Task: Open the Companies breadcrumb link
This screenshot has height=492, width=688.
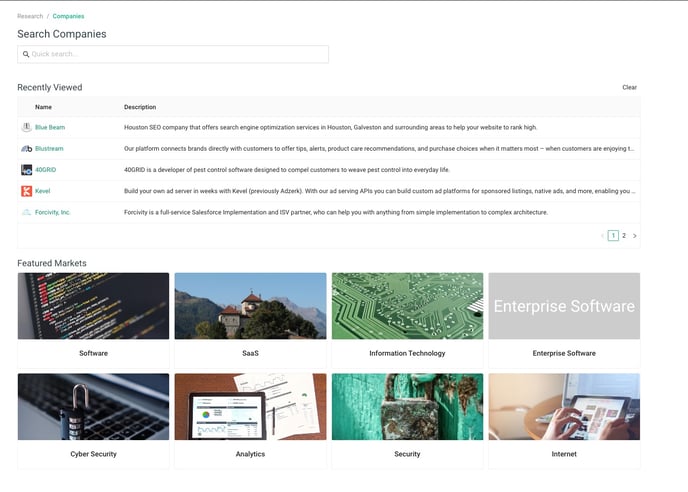Action: click(x=68, y=16)
